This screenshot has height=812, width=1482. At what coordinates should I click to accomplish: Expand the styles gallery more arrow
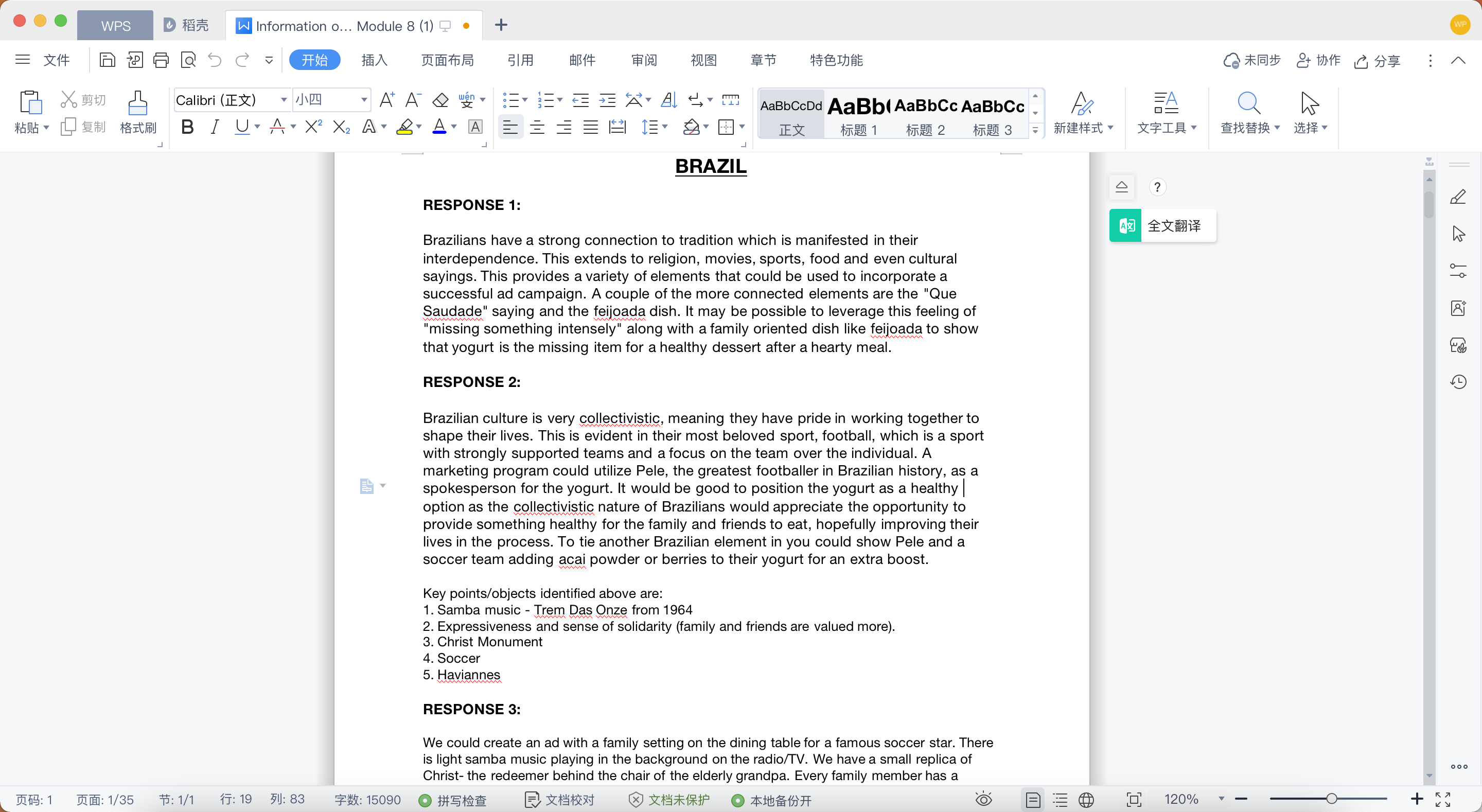tap(1035, 130)
